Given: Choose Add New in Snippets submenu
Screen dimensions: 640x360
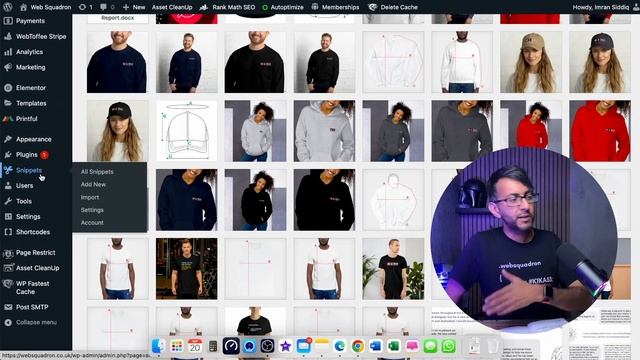Looking at the screenshot, I should click(93, 184).
